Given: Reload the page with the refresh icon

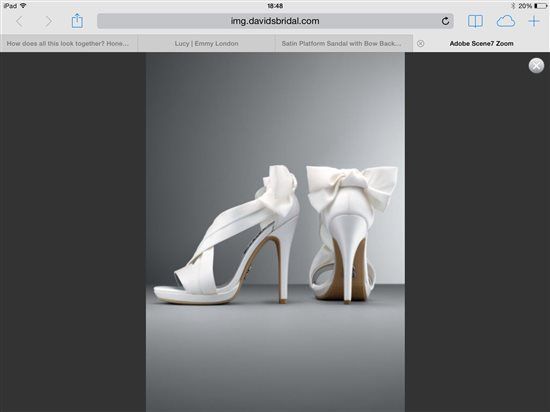Looking at the screenshot, I should pos(445,21).
